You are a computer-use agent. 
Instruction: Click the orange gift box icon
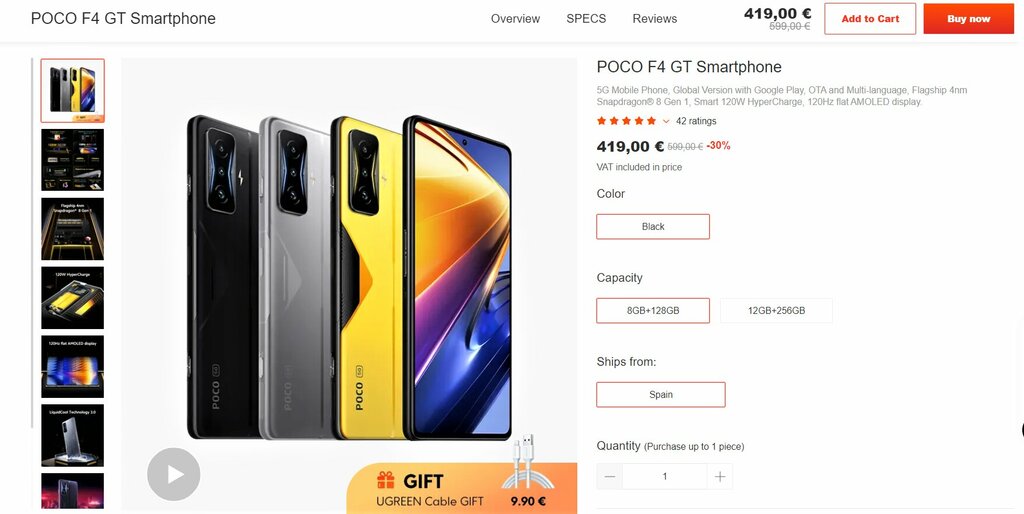click(385, 481)
